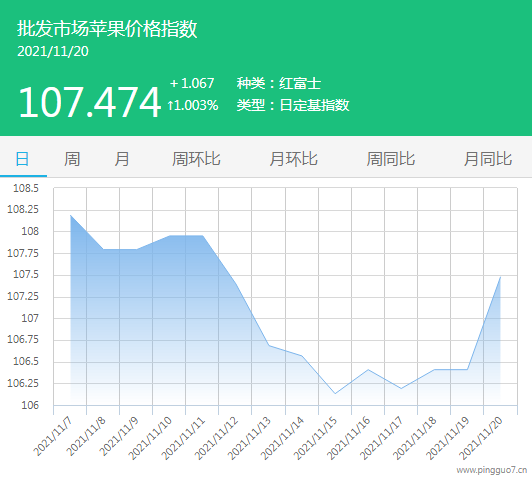Click the 108.5 y-axis label
The height and width of the screenshot is (480, 532).
26,188
